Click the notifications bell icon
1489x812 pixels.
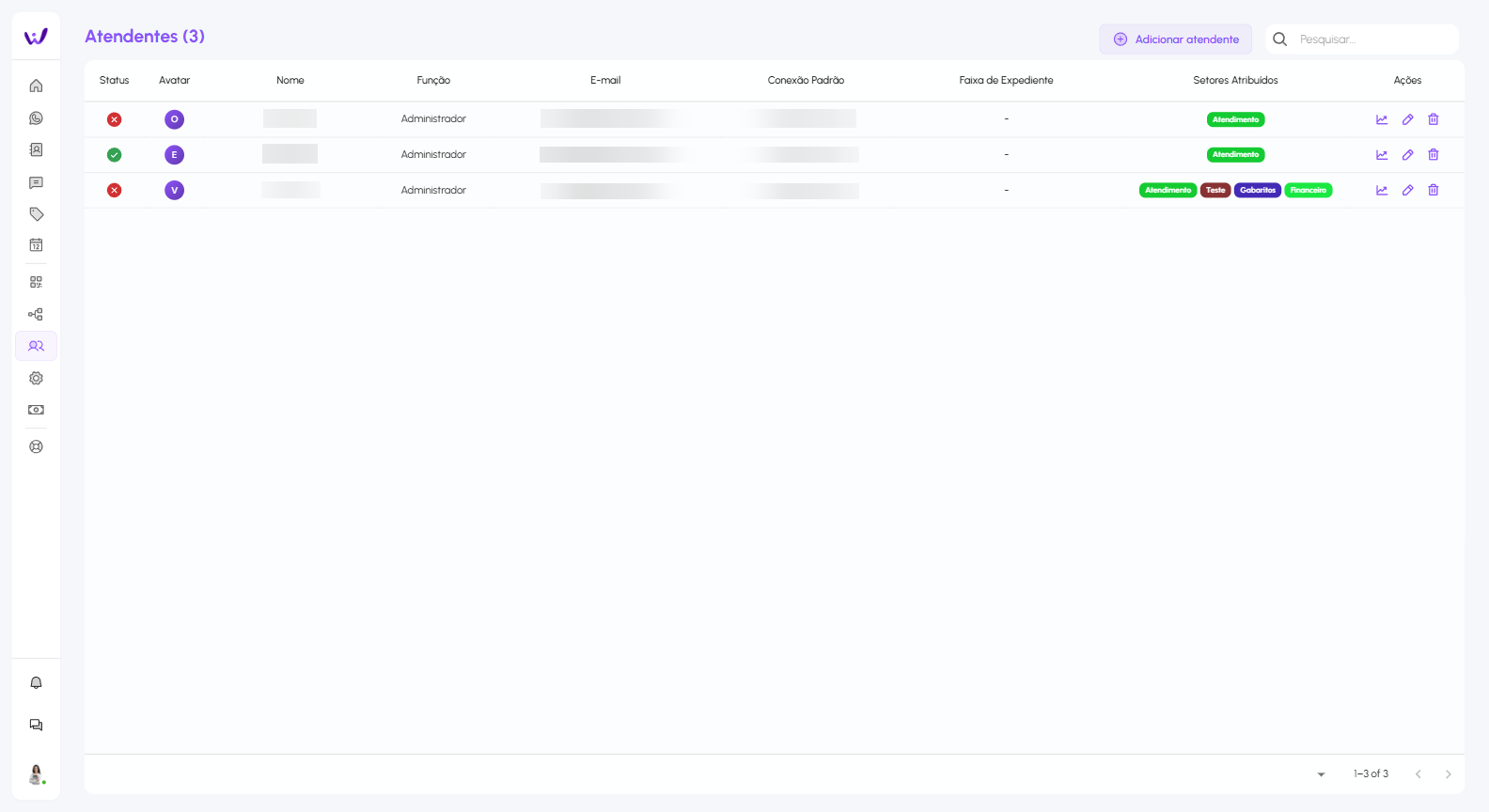36,683
